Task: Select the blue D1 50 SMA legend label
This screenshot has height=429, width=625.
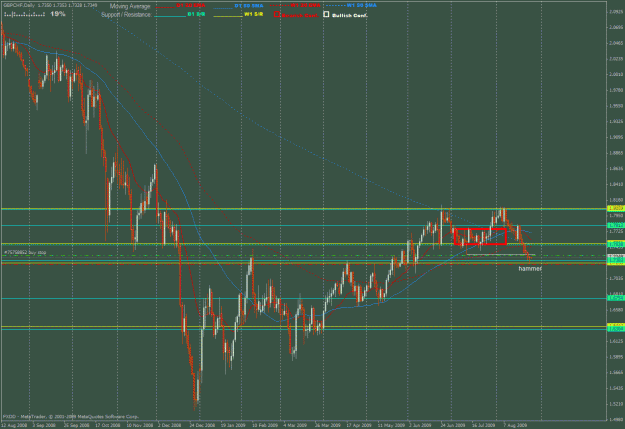Action: (249, 6)
